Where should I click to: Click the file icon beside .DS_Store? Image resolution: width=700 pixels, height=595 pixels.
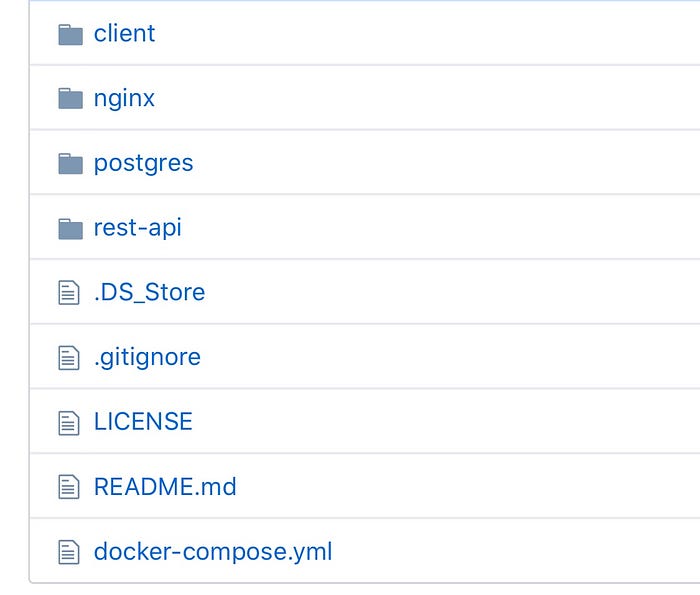point(69,292)
